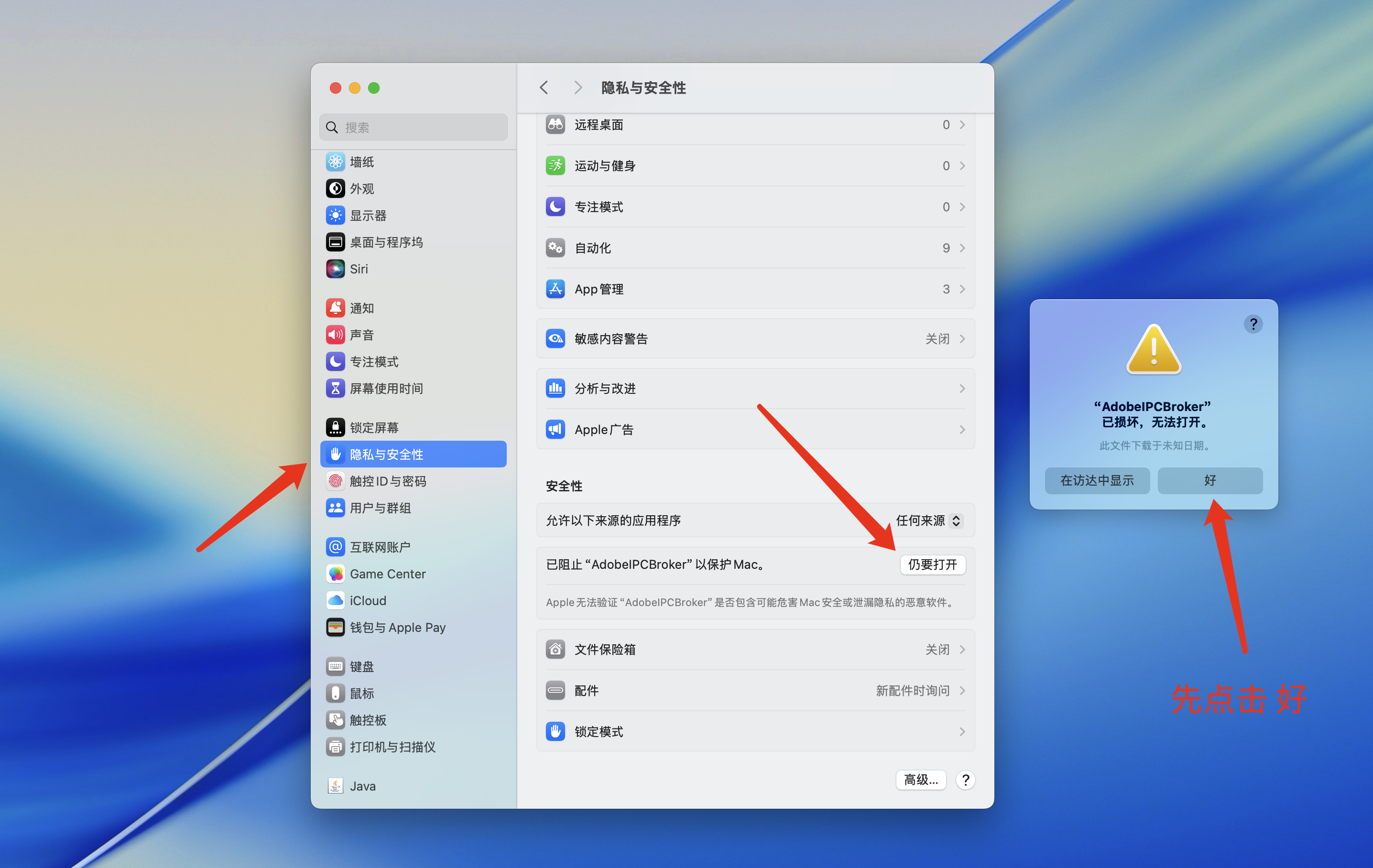Image resolution: width=1373 pixels, height=868 pixels.
Task: Click the 在访达中显示 button
Action: [x=1097, y=480]
